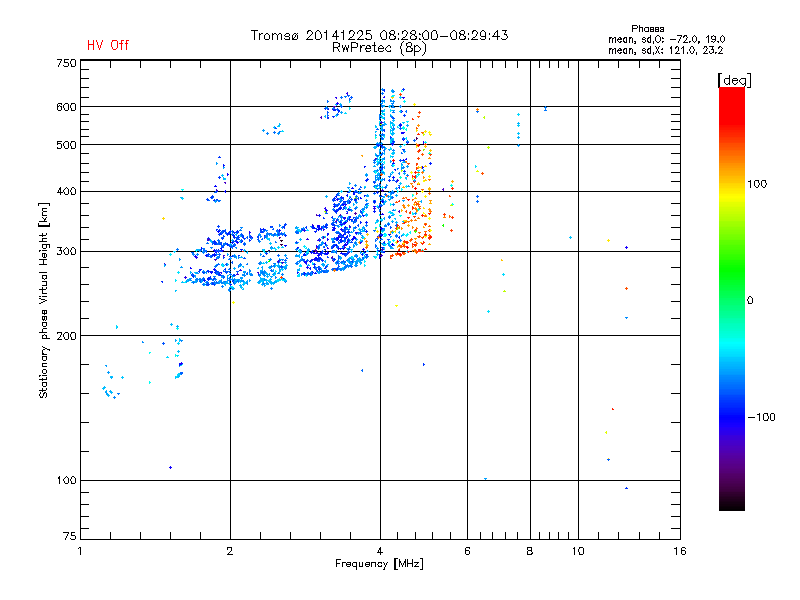This screenshot has height=600, width=800.
Task: Click x-axis tick label "10"
Action: (x=578, y=551)
